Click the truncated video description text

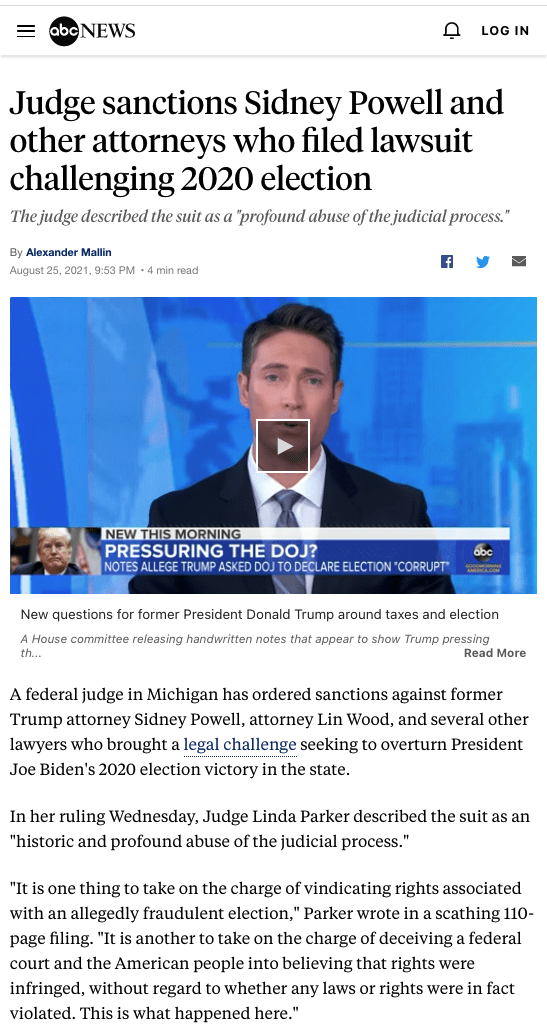[x=255, y=646]
